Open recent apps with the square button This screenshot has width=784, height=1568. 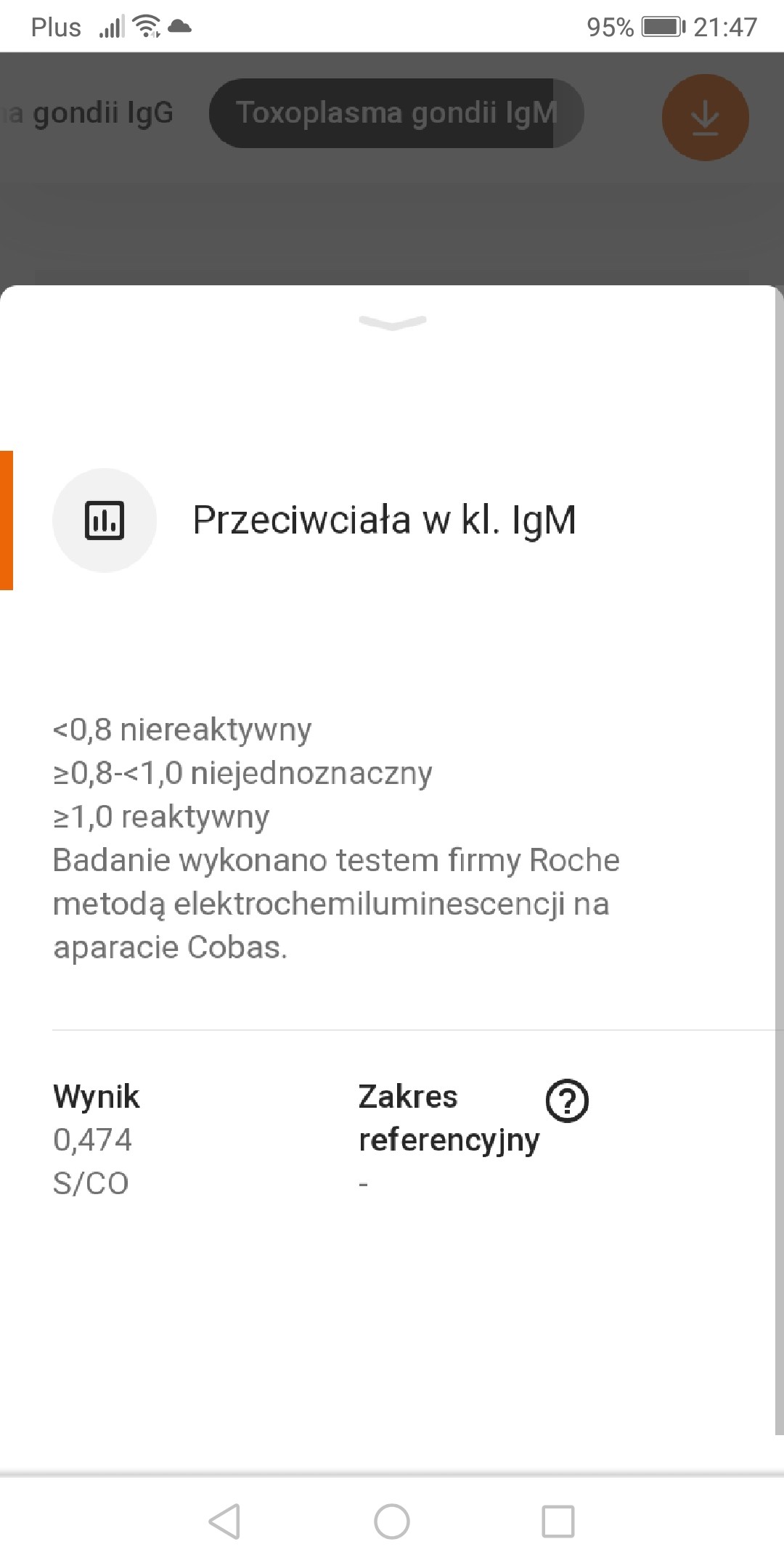pyautogui.click(x=558, y=1521)
